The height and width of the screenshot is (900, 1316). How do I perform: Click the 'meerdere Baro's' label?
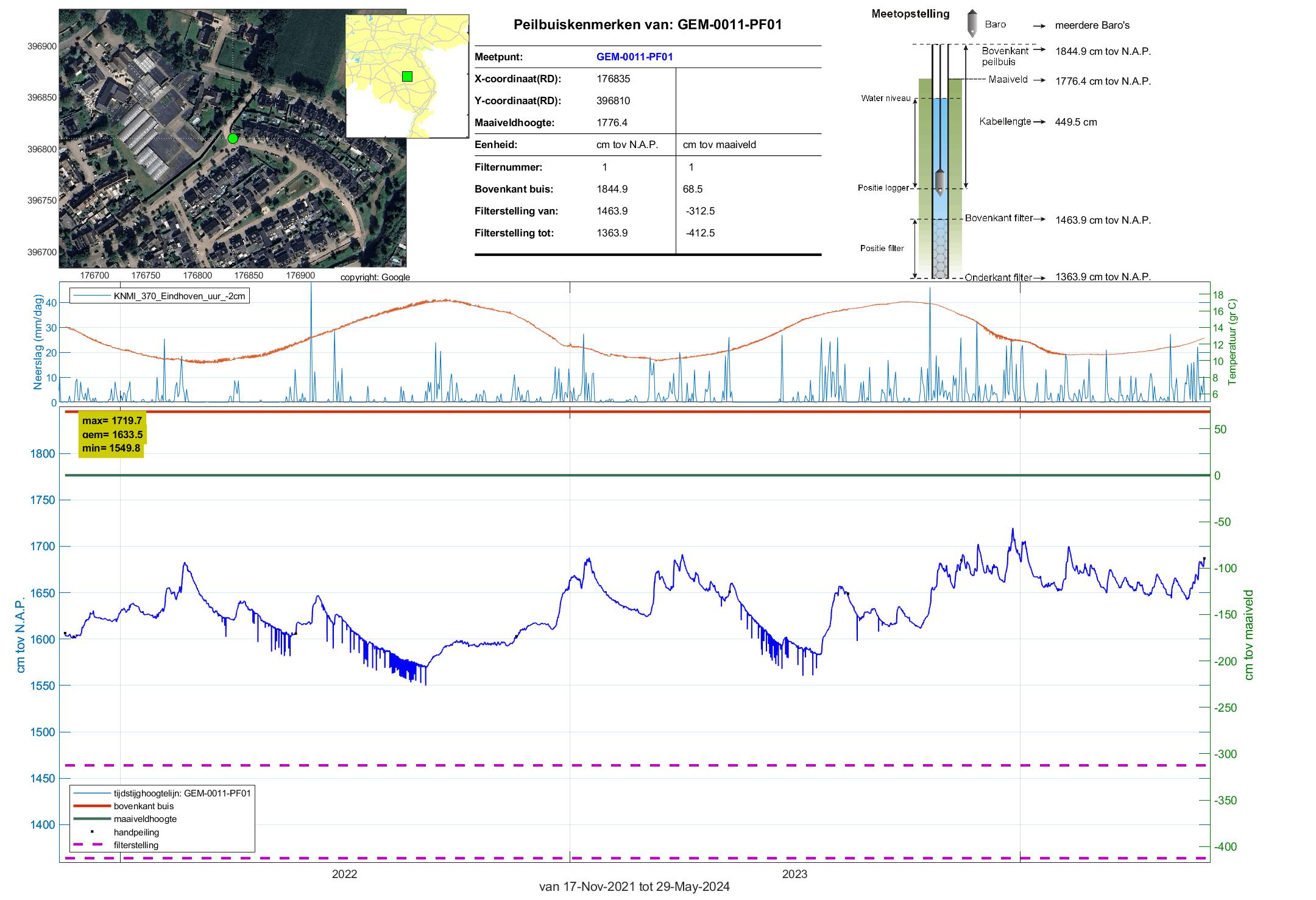coord(1092,25)
